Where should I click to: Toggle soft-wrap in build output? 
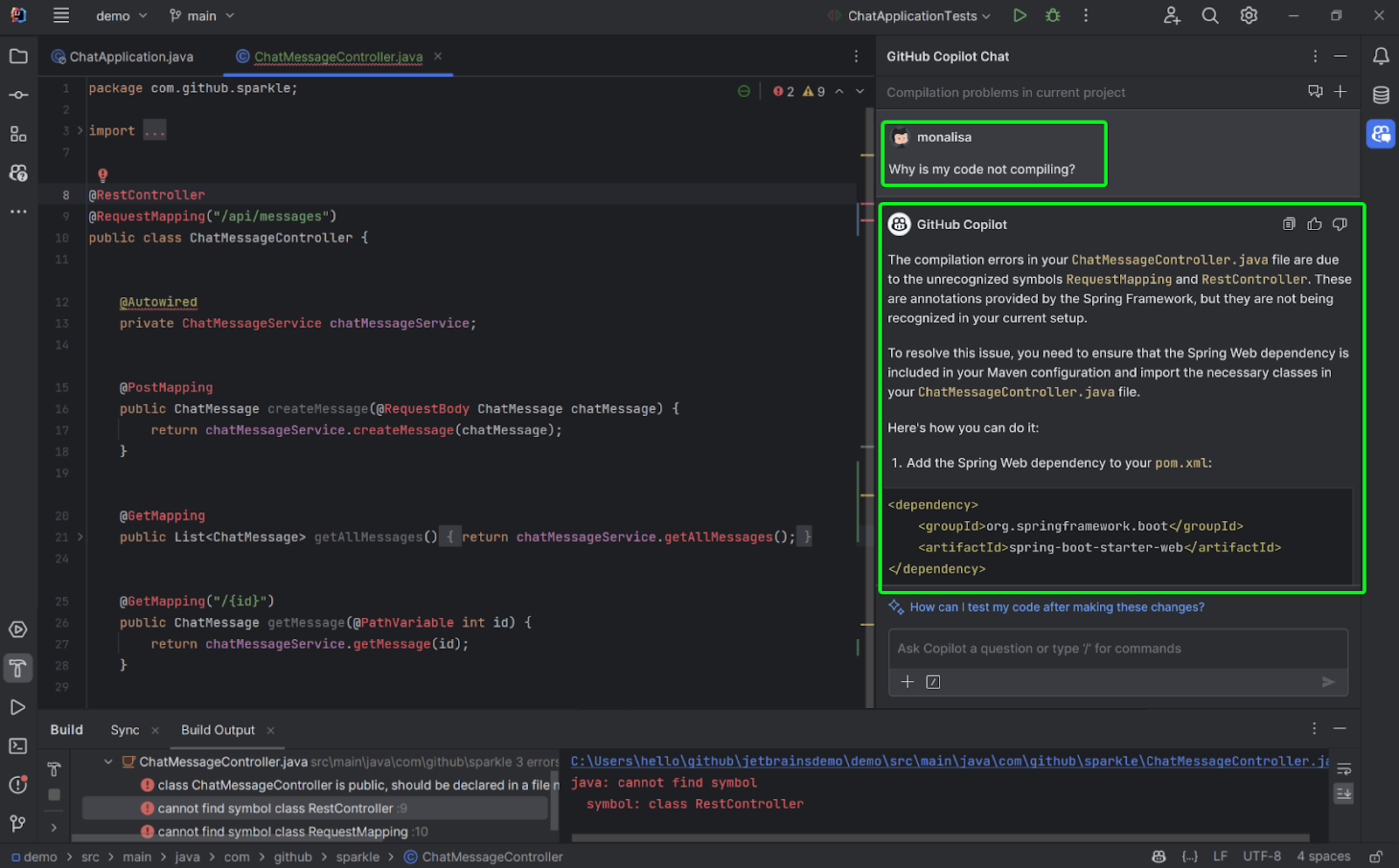tap(1344, 769)
